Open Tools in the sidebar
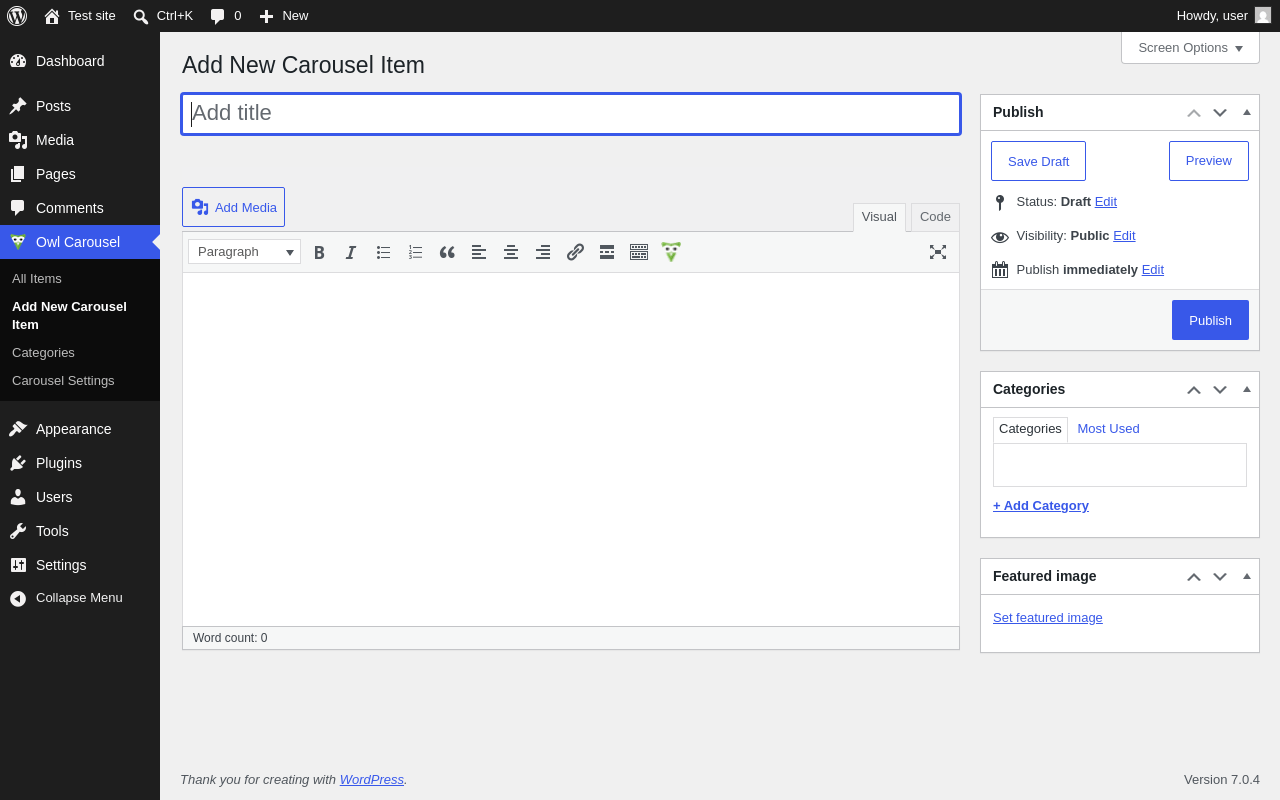 pyautogui.click(x=80, y=531)
